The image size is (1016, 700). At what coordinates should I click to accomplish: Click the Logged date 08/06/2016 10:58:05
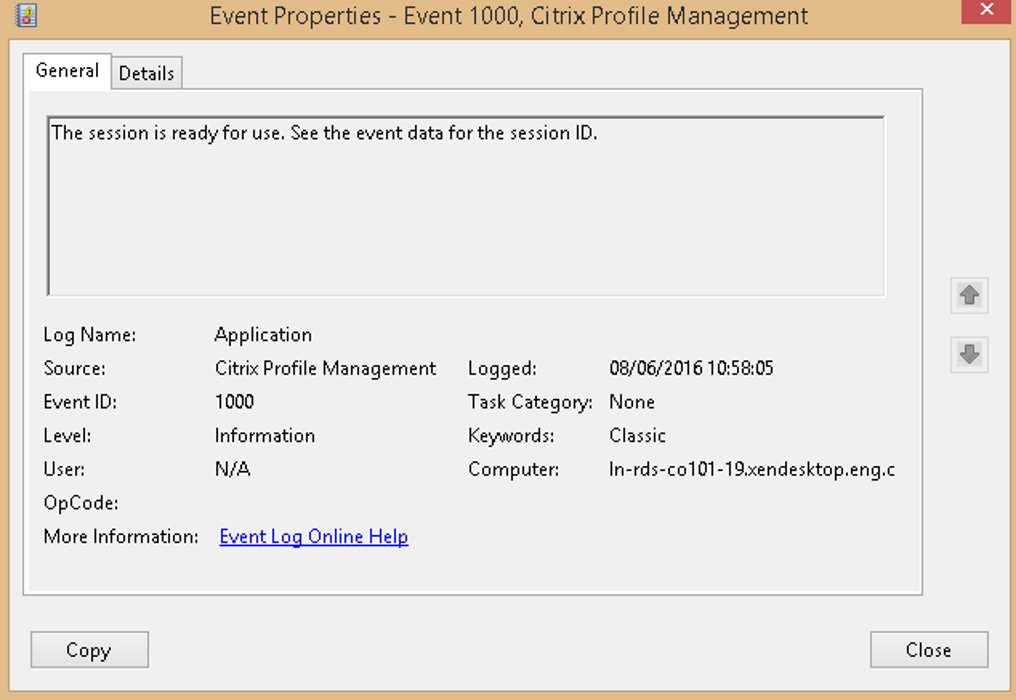(x=691, y=369)
